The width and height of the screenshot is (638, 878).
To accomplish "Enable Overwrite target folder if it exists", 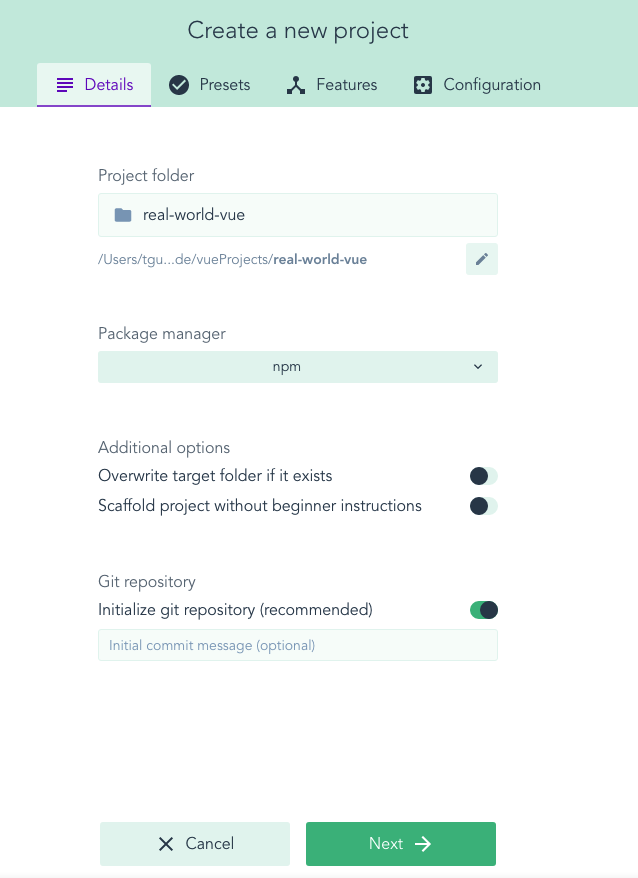I will click(483, 476).
